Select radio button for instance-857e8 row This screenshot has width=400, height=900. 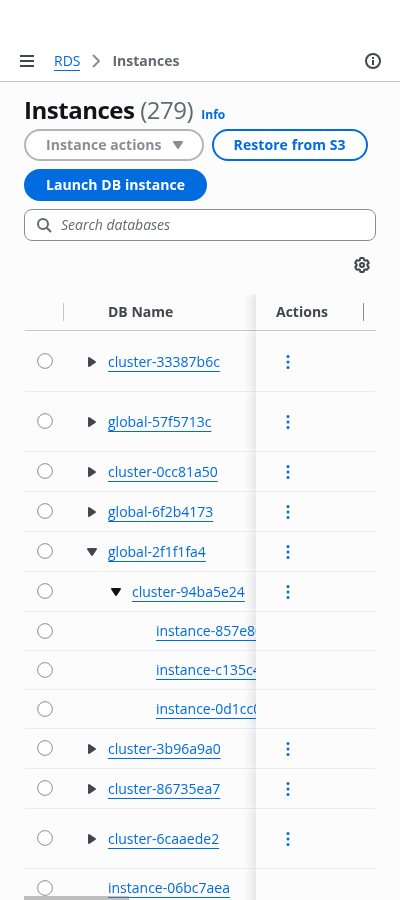pos(45,631)
